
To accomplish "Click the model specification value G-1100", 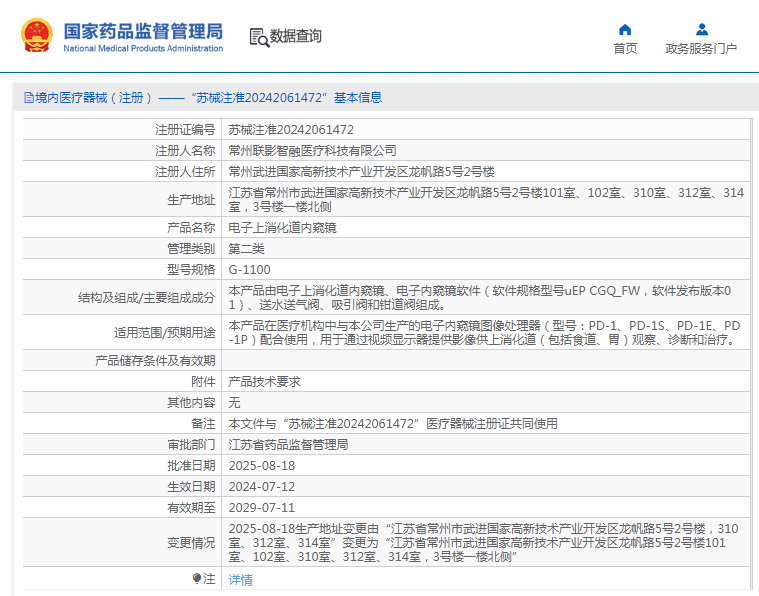I will point(249,270).
